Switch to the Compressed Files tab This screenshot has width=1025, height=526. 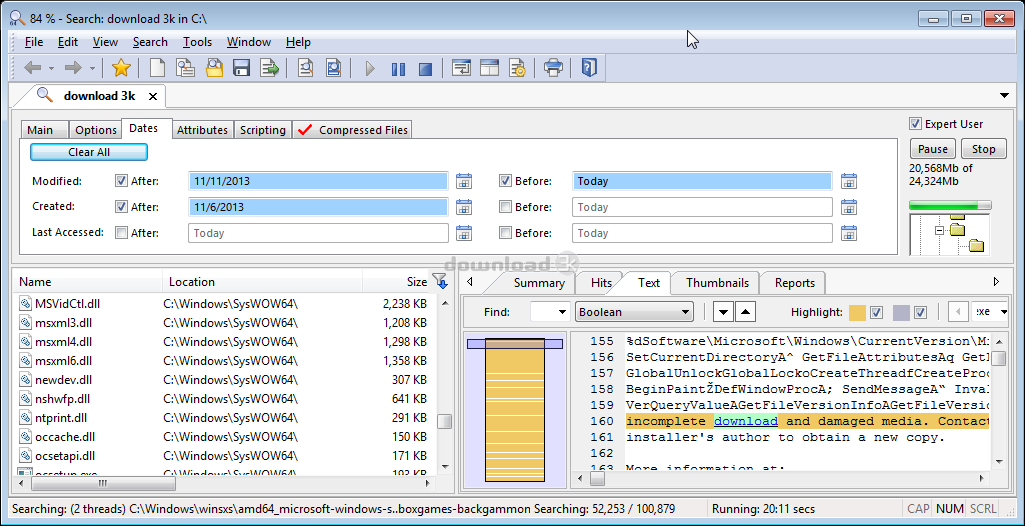point(352,130)
